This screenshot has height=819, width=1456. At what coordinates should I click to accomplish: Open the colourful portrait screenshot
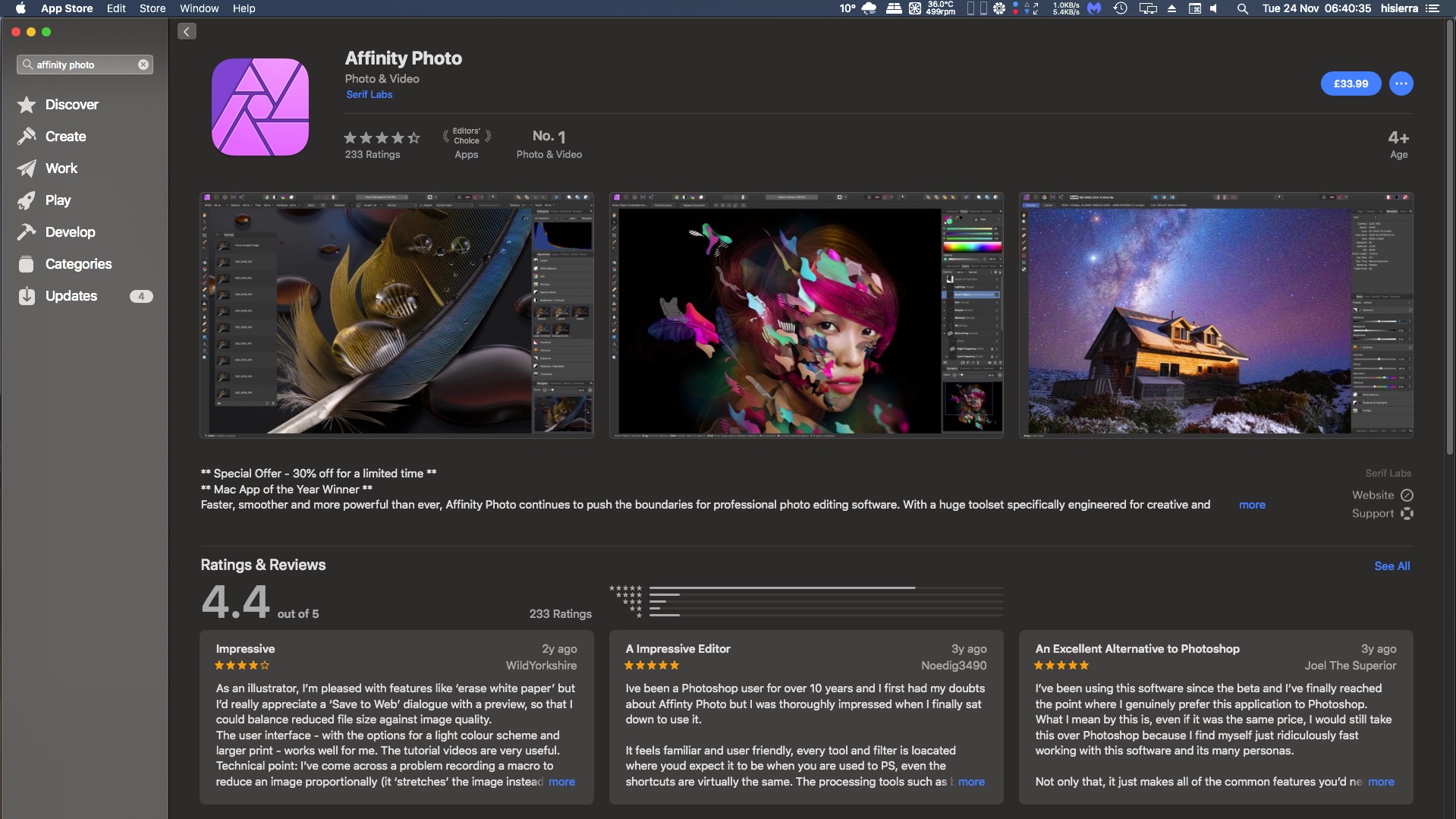coord(807,315)
